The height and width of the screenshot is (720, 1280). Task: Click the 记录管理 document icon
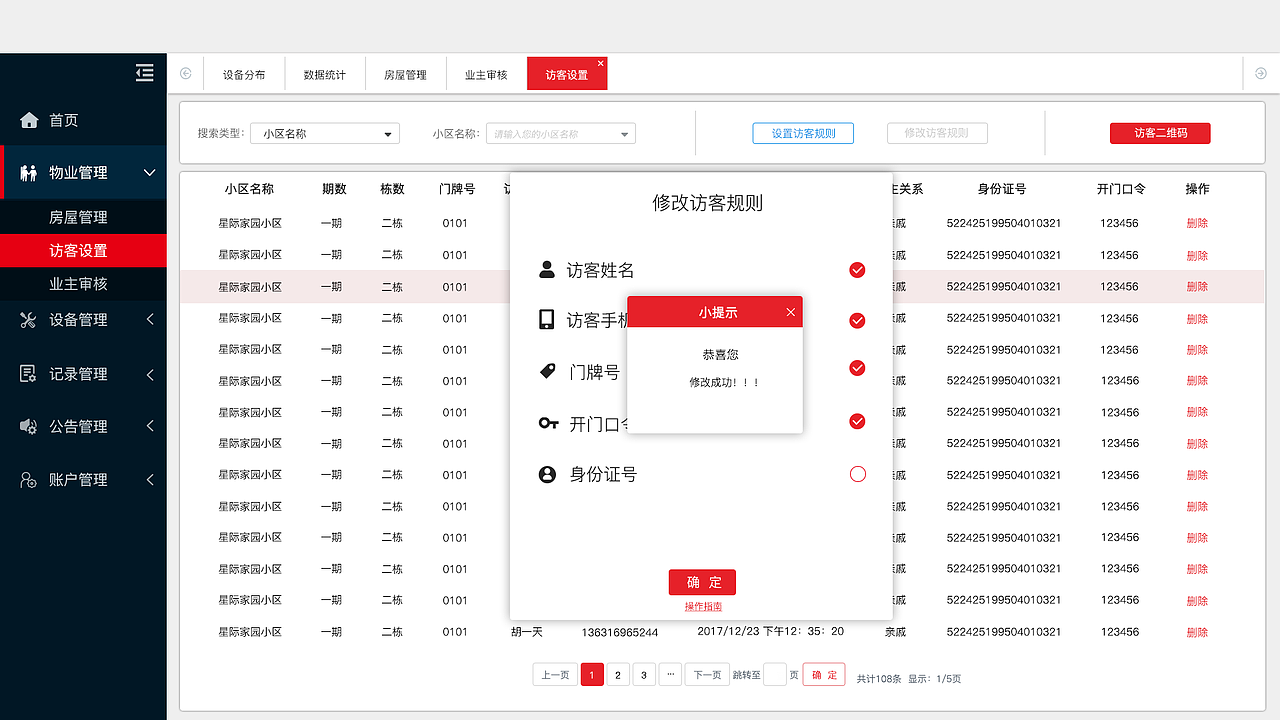[27, 373]
